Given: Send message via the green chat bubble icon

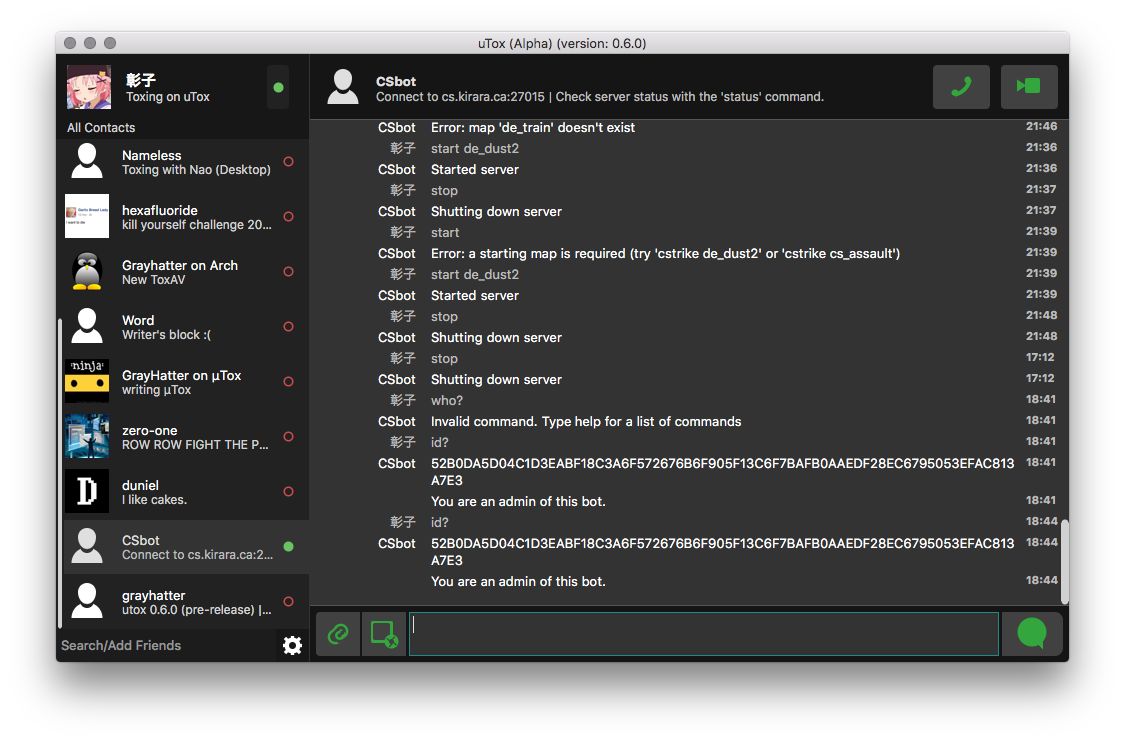Looking at the screenshot, I should [1031, 633].
